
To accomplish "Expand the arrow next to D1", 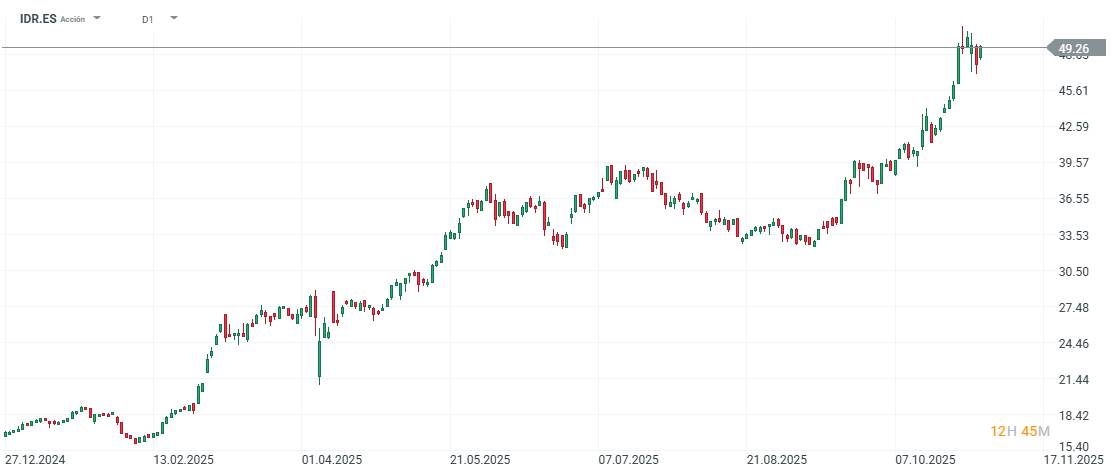I will click(x=174, y=18).
